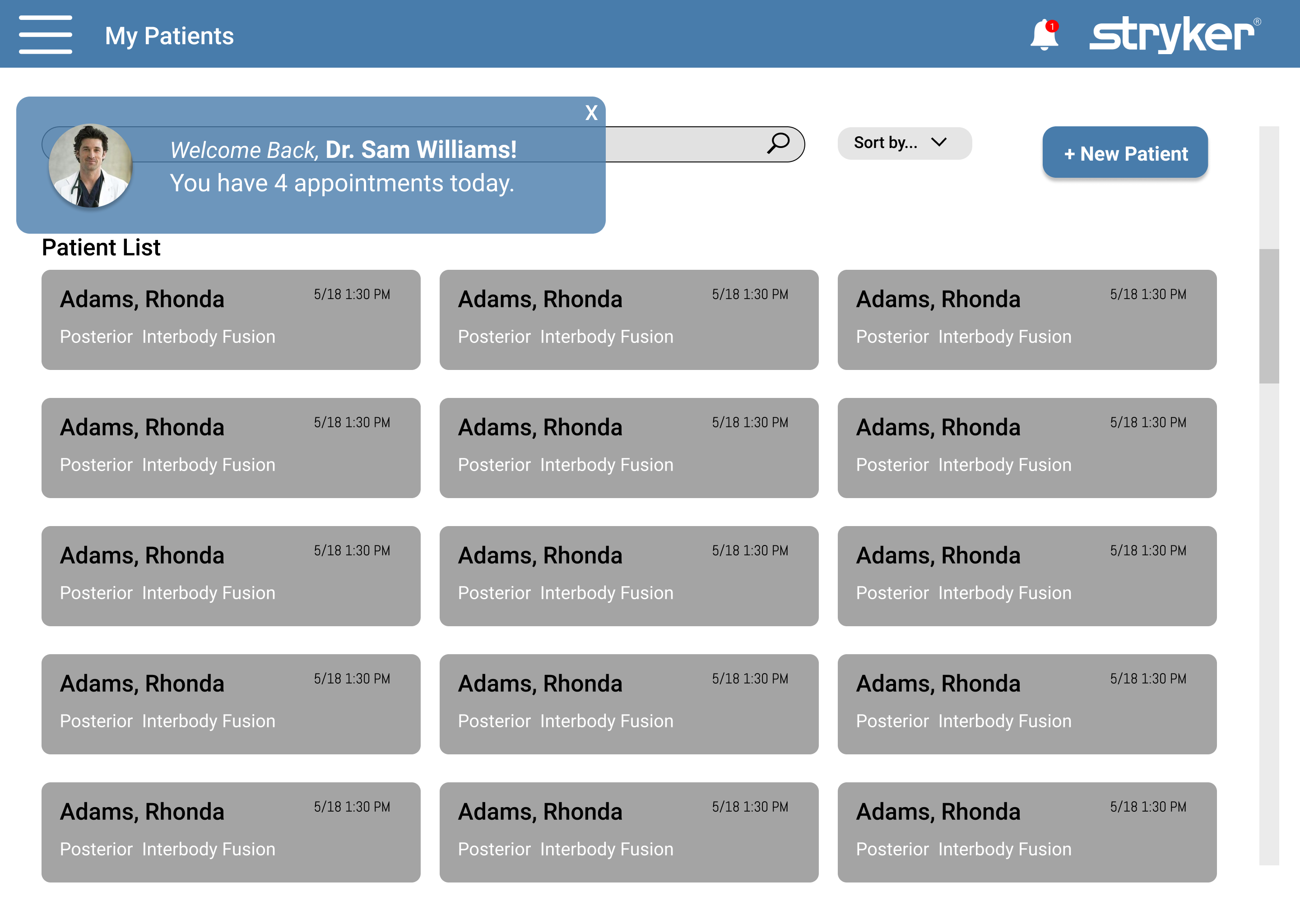Open bottom-row middle patient card
The height and width of the screenshot is (924, 1300).
629,832
